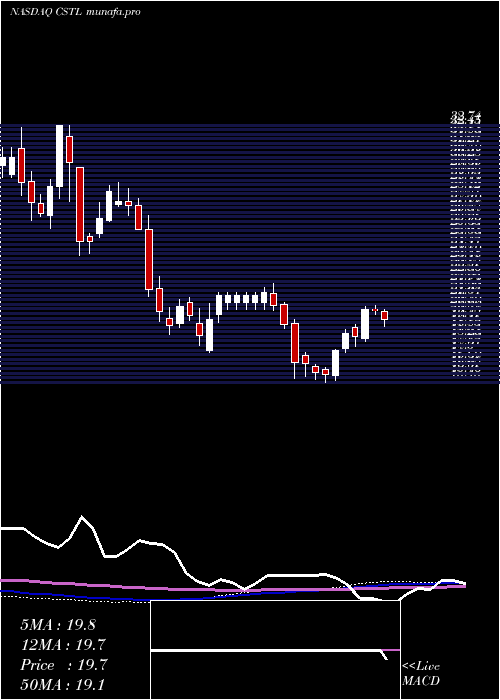Click the 5MA : 19.8 value

58,625
